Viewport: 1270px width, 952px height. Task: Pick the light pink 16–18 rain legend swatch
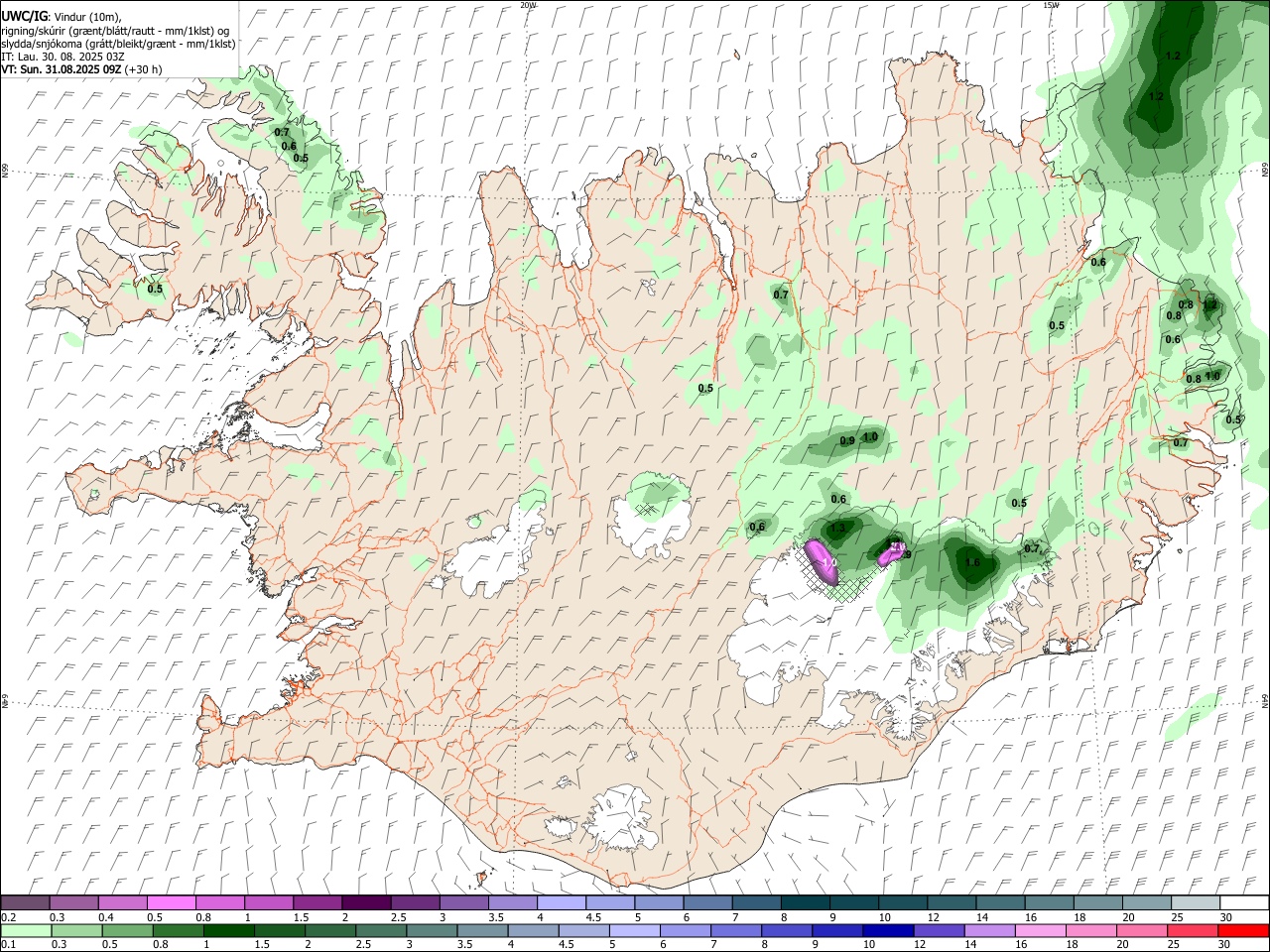[x=1040, y=930]
